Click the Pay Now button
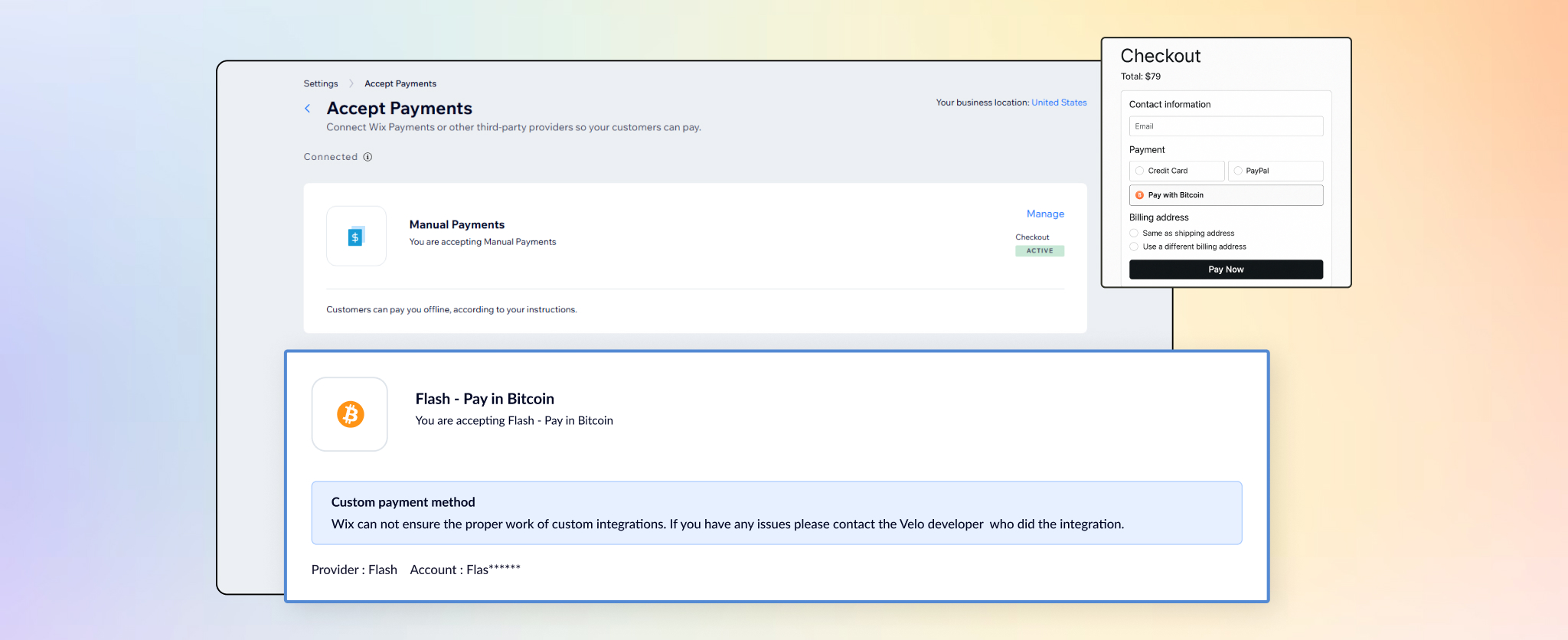Screen dimensions: 1568x640 (x=1226, y=269)
